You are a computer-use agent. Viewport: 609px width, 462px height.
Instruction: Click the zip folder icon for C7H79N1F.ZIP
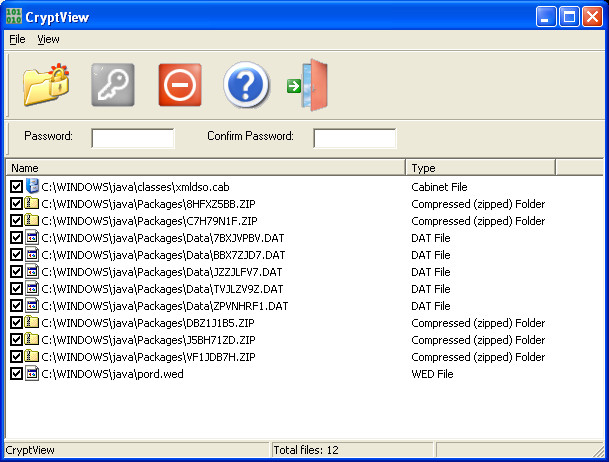(x=32, y=220)
